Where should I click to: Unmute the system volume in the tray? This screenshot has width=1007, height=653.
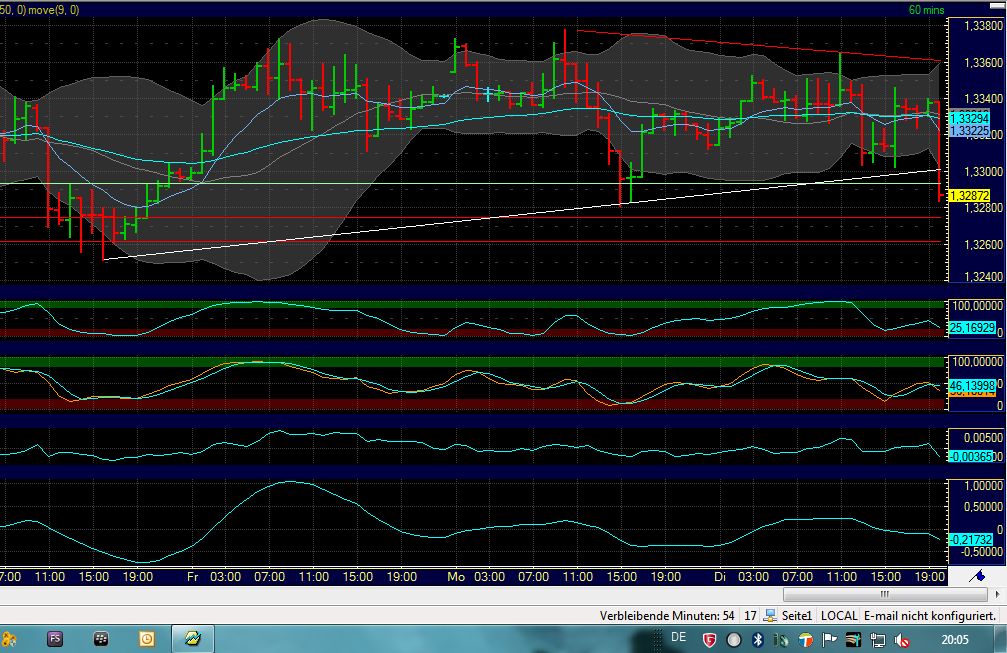[x=903, y=639]
